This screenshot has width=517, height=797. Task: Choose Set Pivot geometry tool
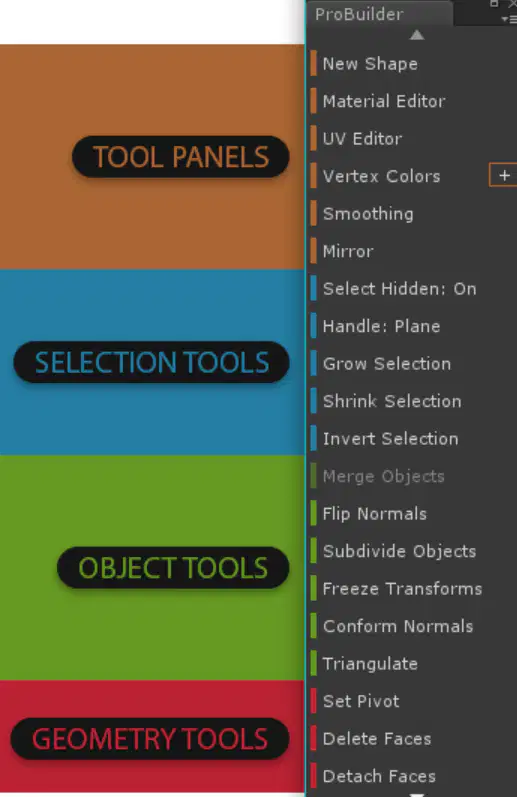[x=361, y=701]
